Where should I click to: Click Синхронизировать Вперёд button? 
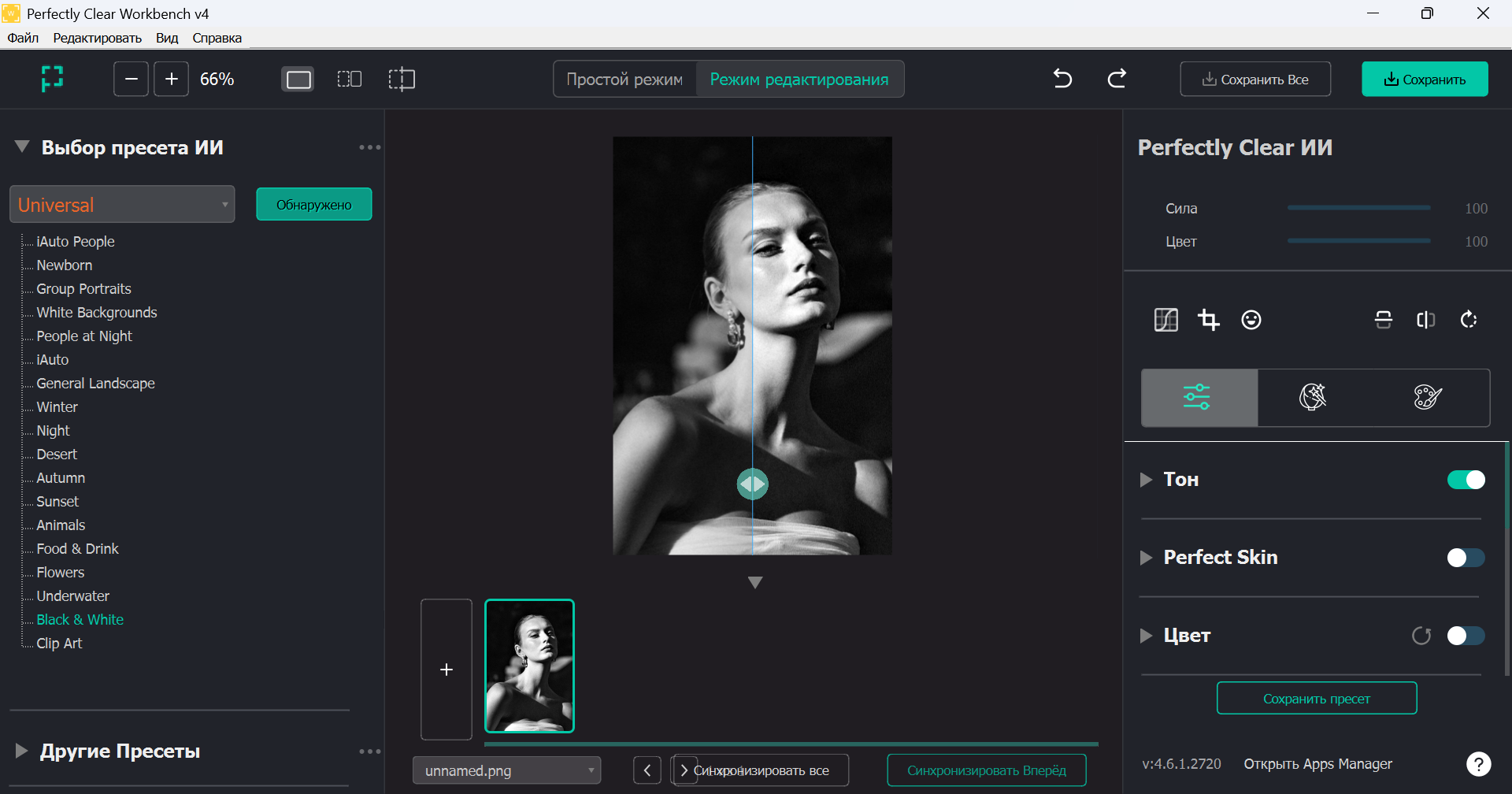coord(987,770)
